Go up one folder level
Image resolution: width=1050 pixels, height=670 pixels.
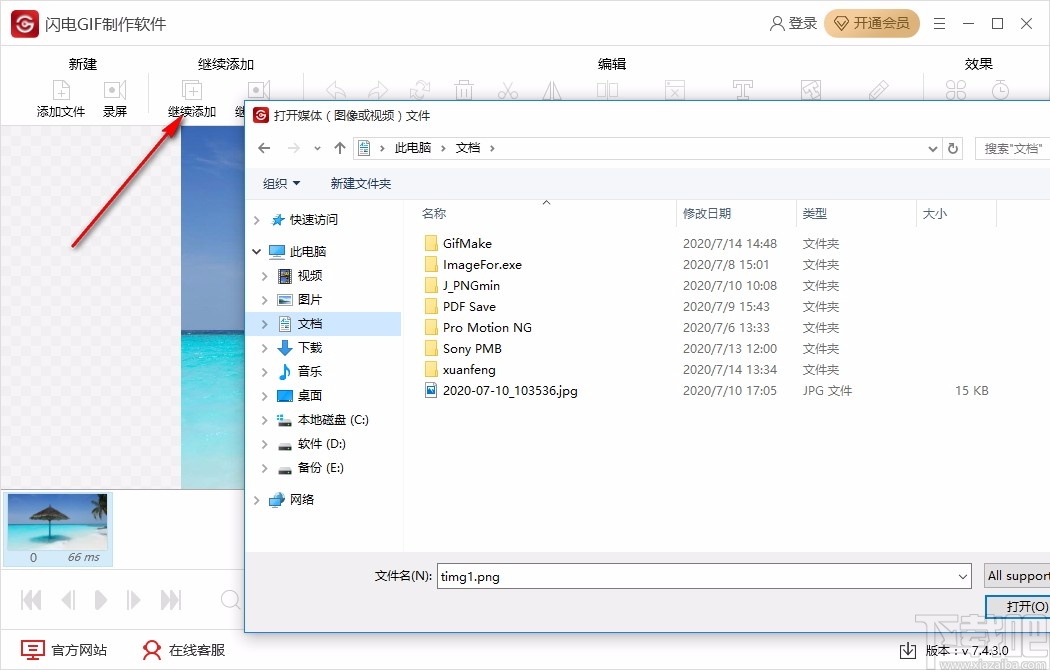(x=340, y=148)
